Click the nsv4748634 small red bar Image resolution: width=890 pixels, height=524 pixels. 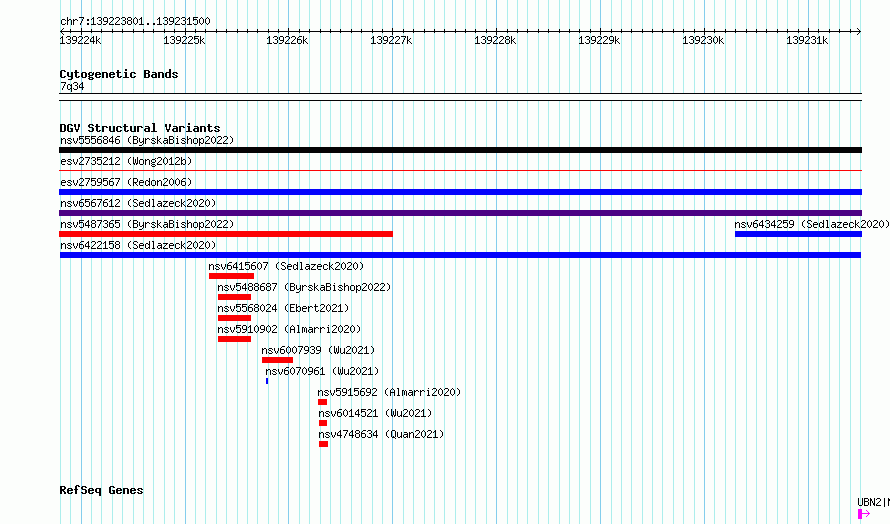pos(324,444)
